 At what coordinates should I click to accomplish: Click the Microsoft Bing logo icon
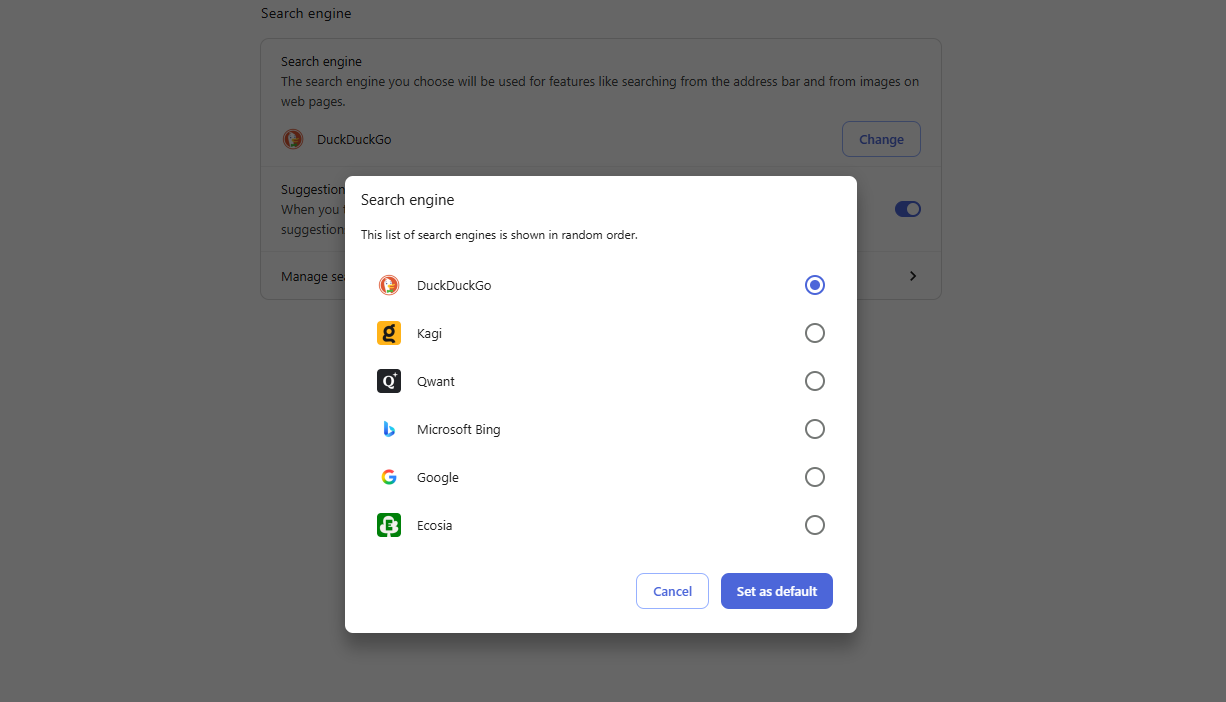(389, 429)
